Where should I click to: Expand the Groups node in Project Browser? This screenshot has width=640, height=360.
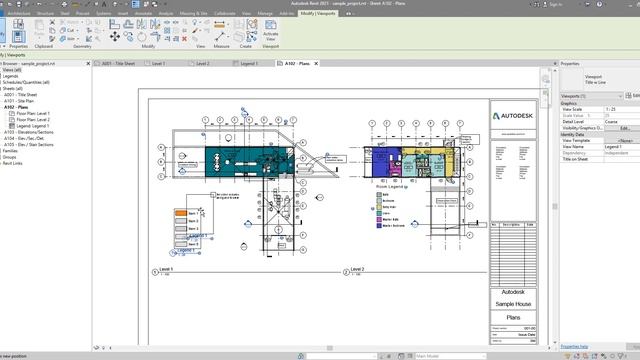(x=9, y=157)
